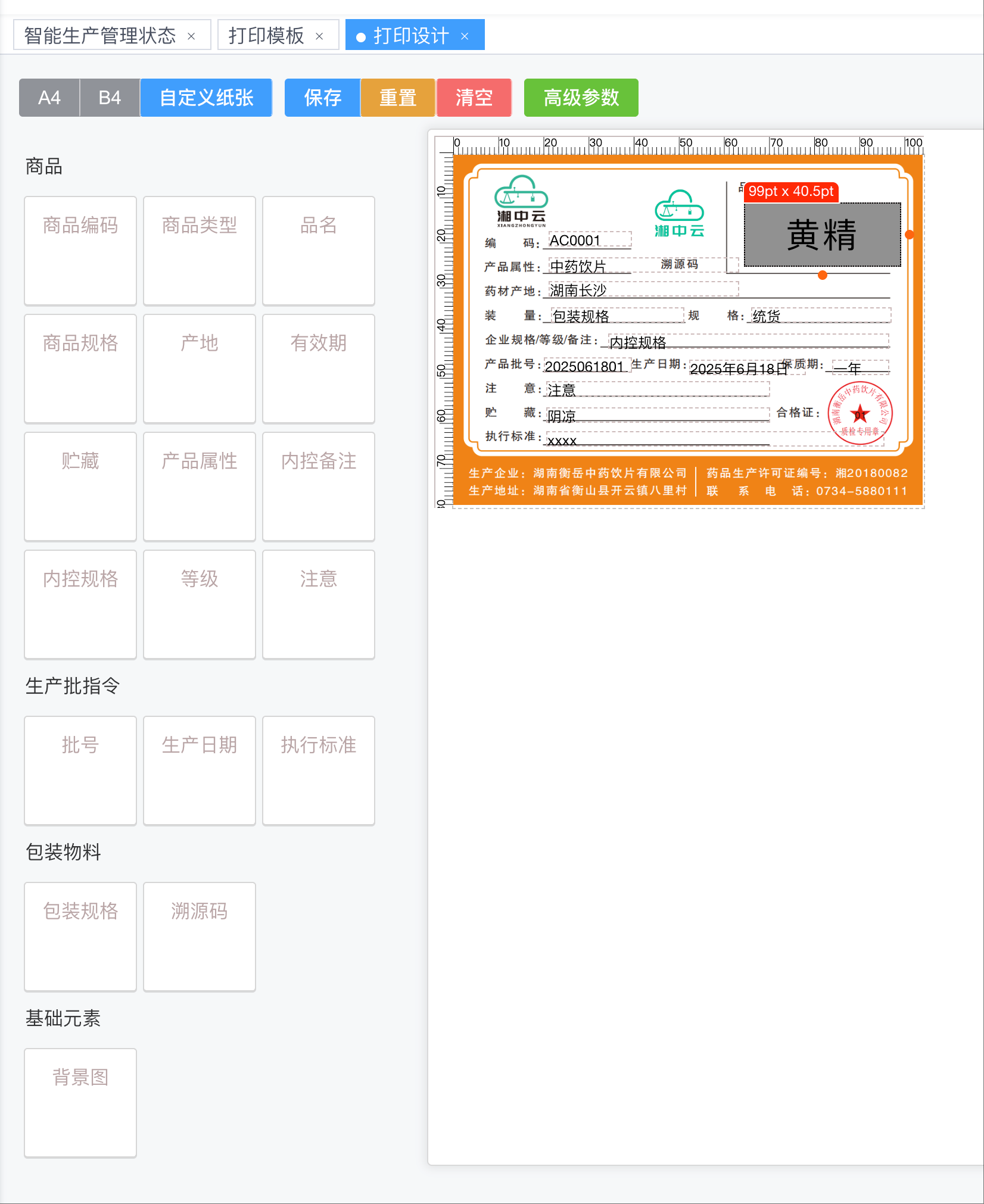Viewport: 984px width, 1204px height.
Task: Pick the 批号 field tile
Action: click(80, 771)
